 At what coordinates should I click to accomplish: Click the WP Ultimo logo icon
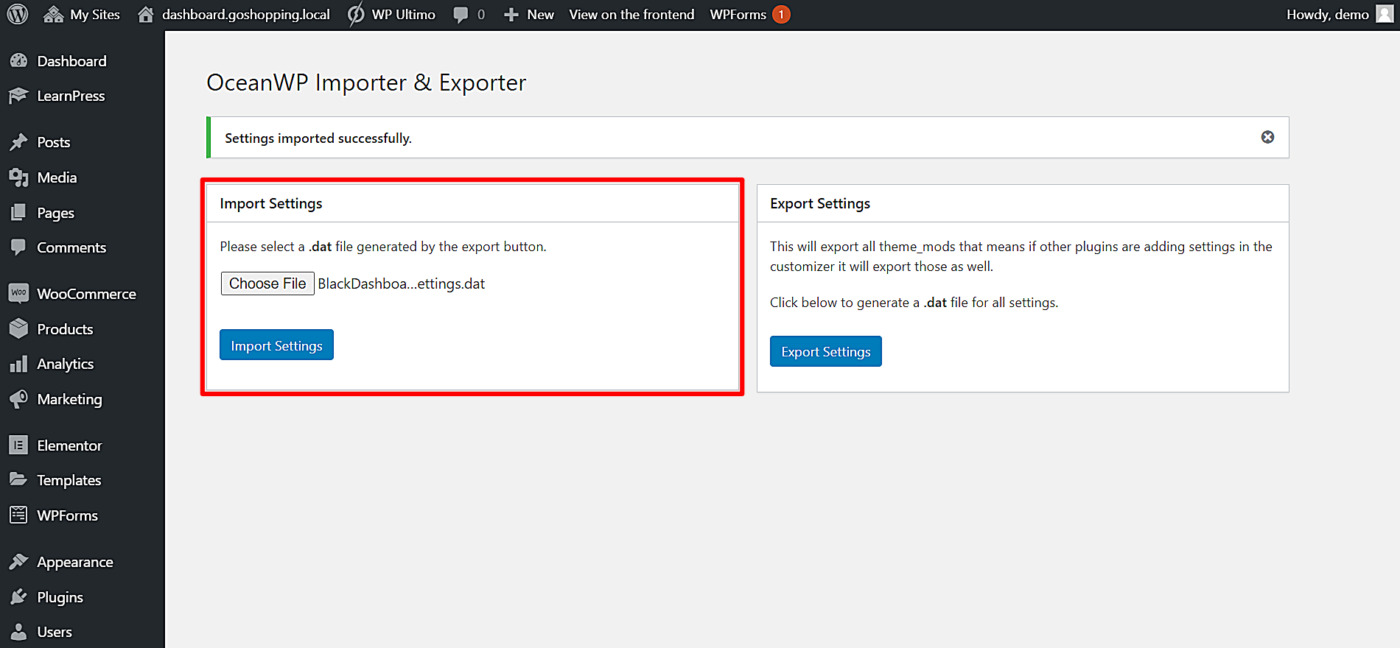pos(356,15)
